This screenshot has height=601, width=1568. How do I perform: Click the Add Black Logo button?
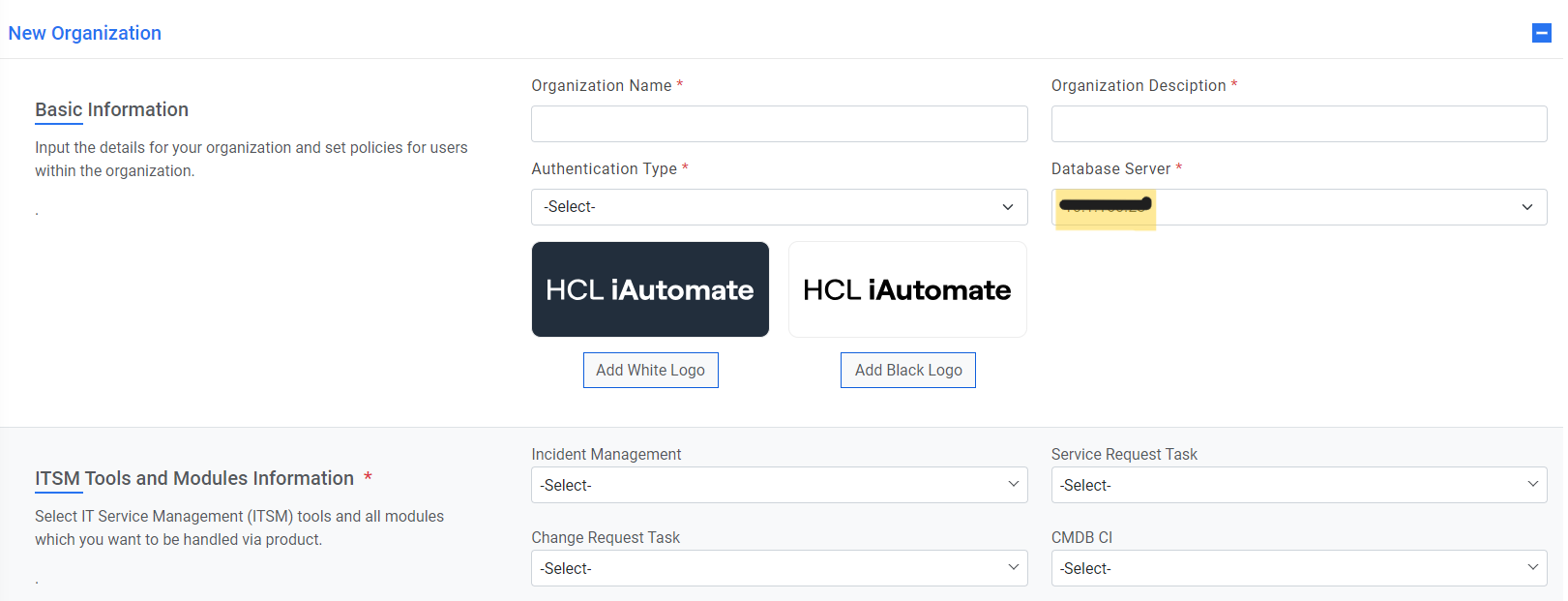[907, 371]
